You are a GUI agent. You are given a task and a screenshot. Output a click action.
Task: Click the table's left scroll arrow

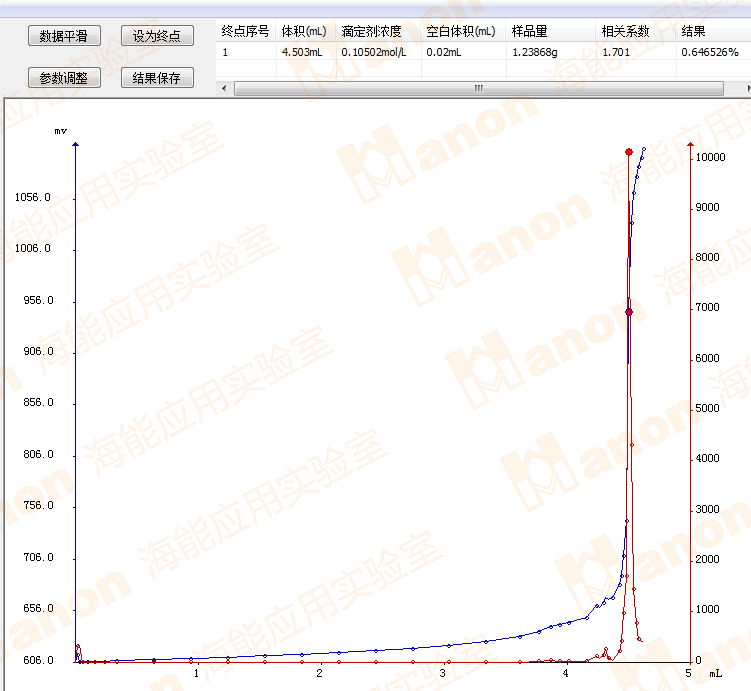point(224,88)
